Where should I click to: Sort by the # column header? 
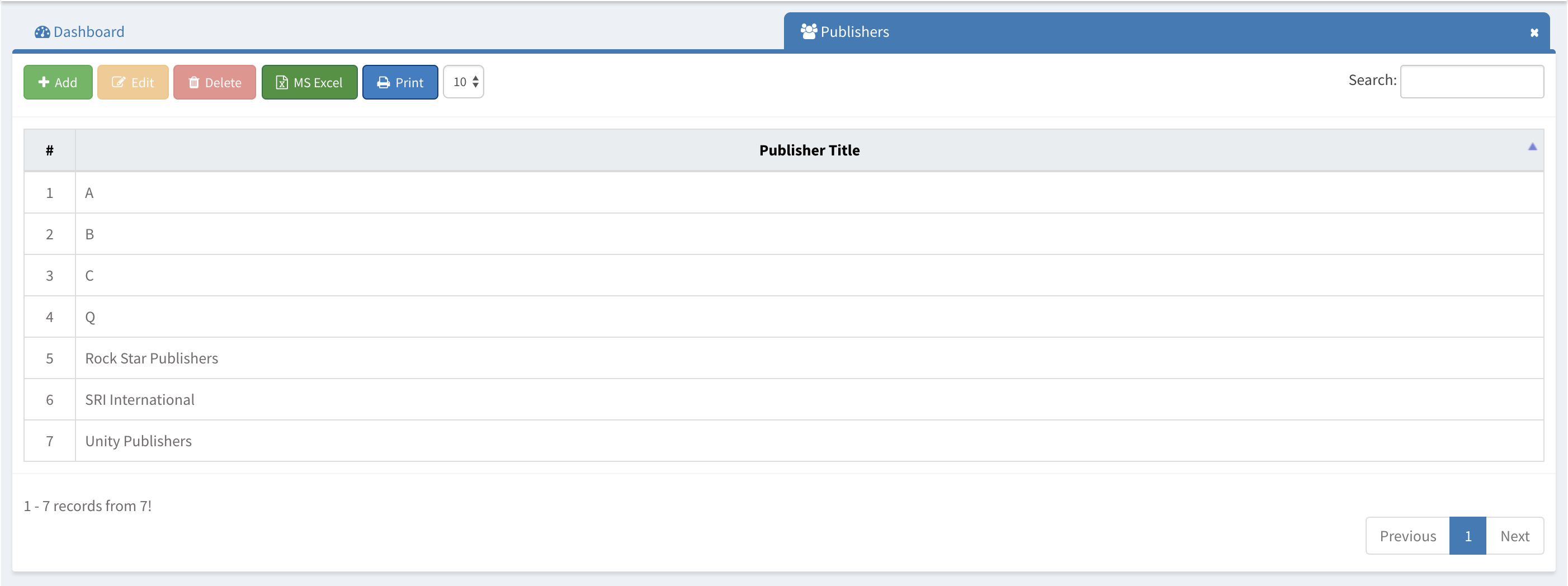click(49, 150)
